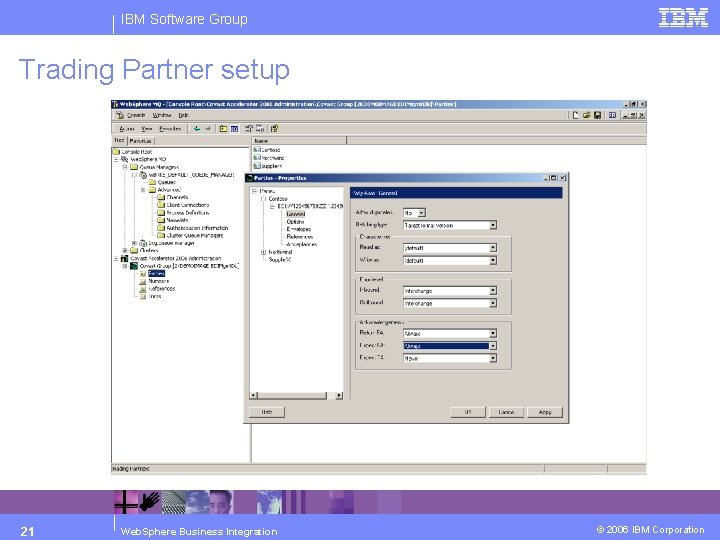This screenshot has height=540, width=720.
Task: Click the WebSphere MQ node icon in tree
Action: pos(125,159)
